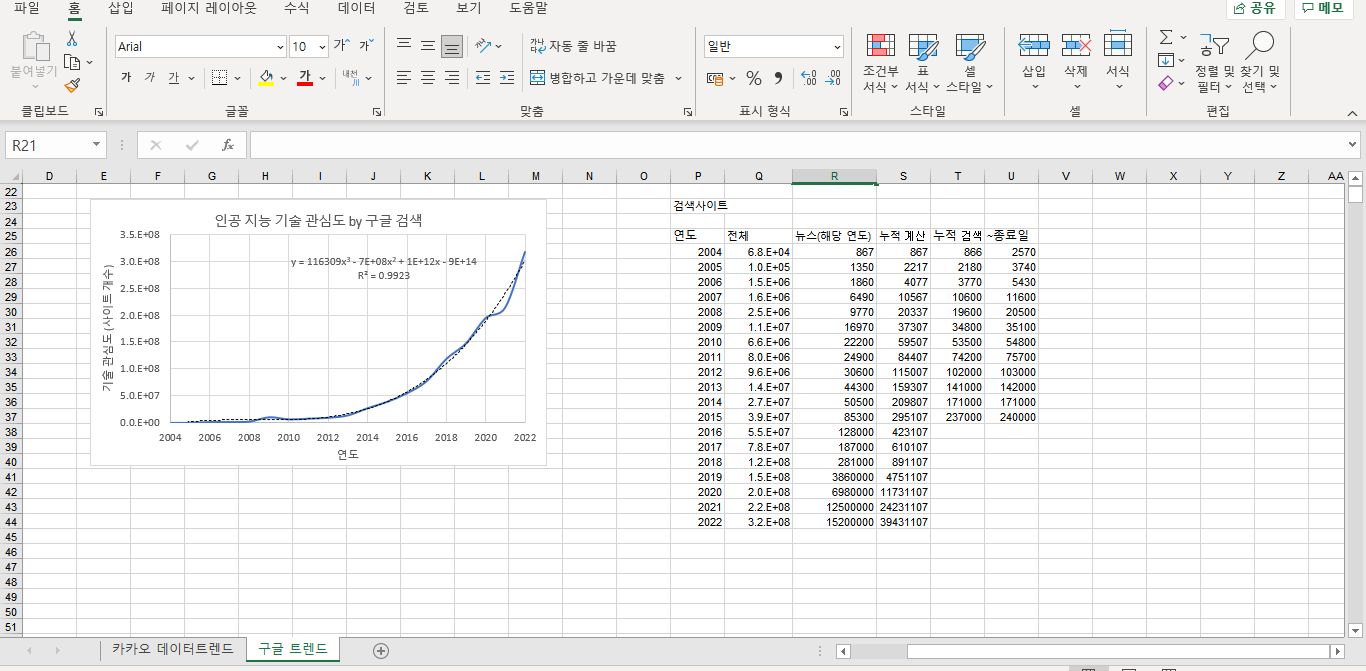
Task: Toggle bold 가 formatting
Action: point(126,77)
